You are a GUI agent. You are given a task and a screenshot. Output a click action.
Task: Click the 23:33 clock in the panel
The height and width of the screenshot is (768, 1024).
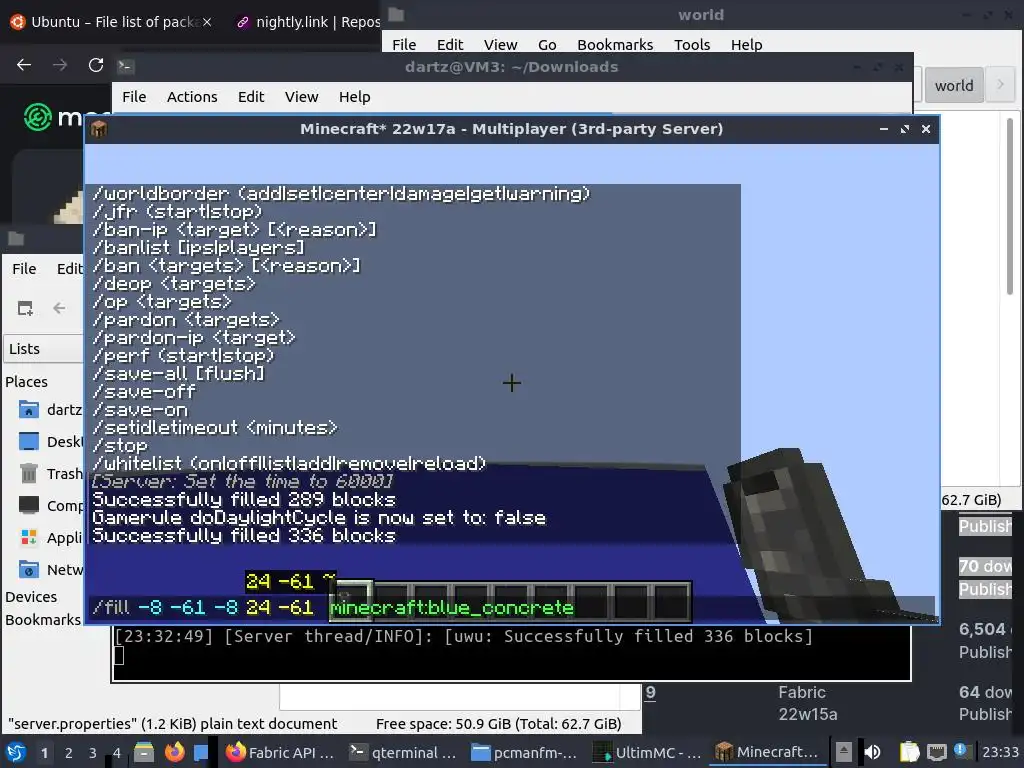tap(1000, 752)
